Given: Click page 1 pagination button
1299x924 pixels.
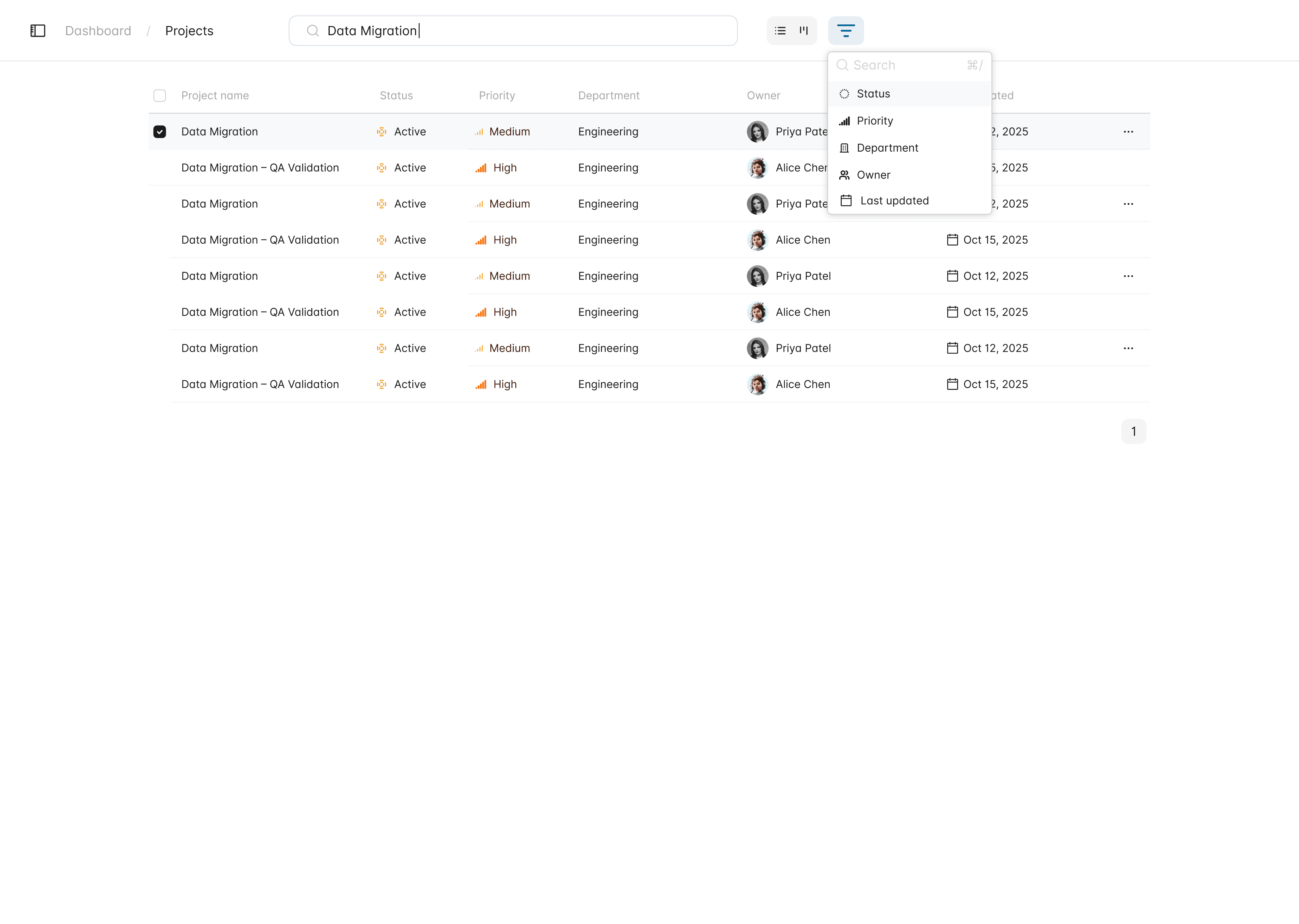Looking at the screenshot, I should 1133,431.
